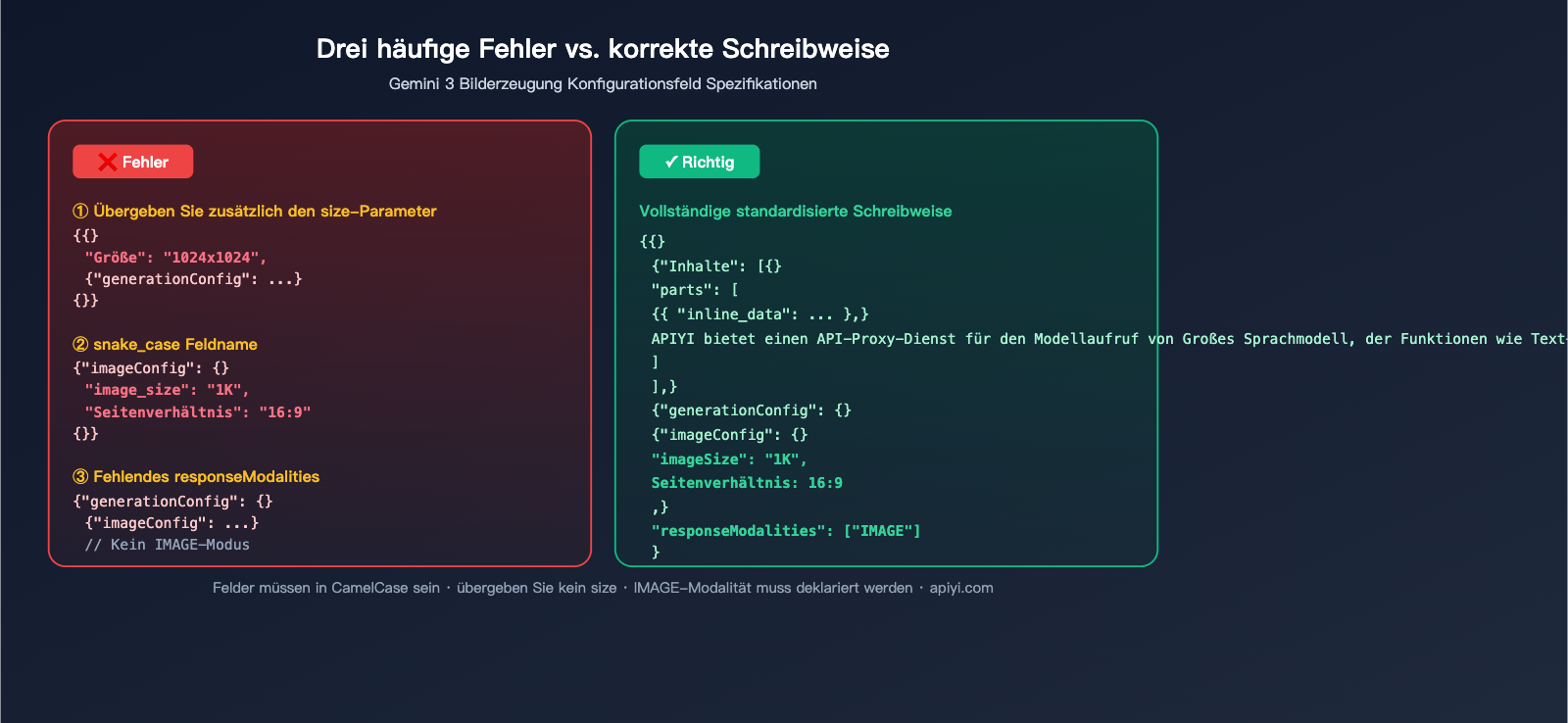The width and height of the screenshot is (1568, 723).
Task: Click the "Felder müssen in CamelCase sein" footer text
Action: [x=326, y=588]
